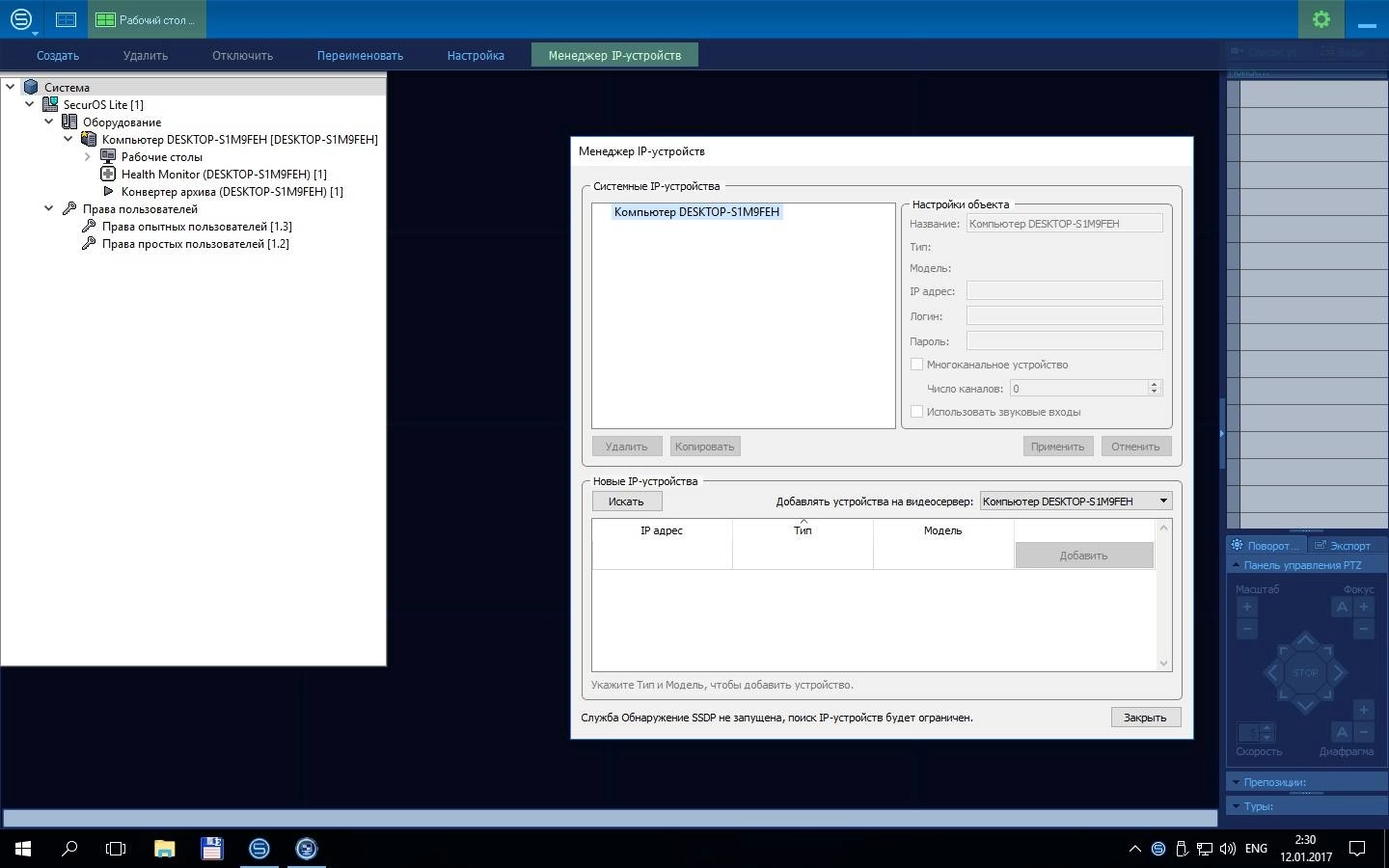The width and height of the screenshot is (1389, 868).
Task: Open the Windows notification center
Action: click(1357, 849)
